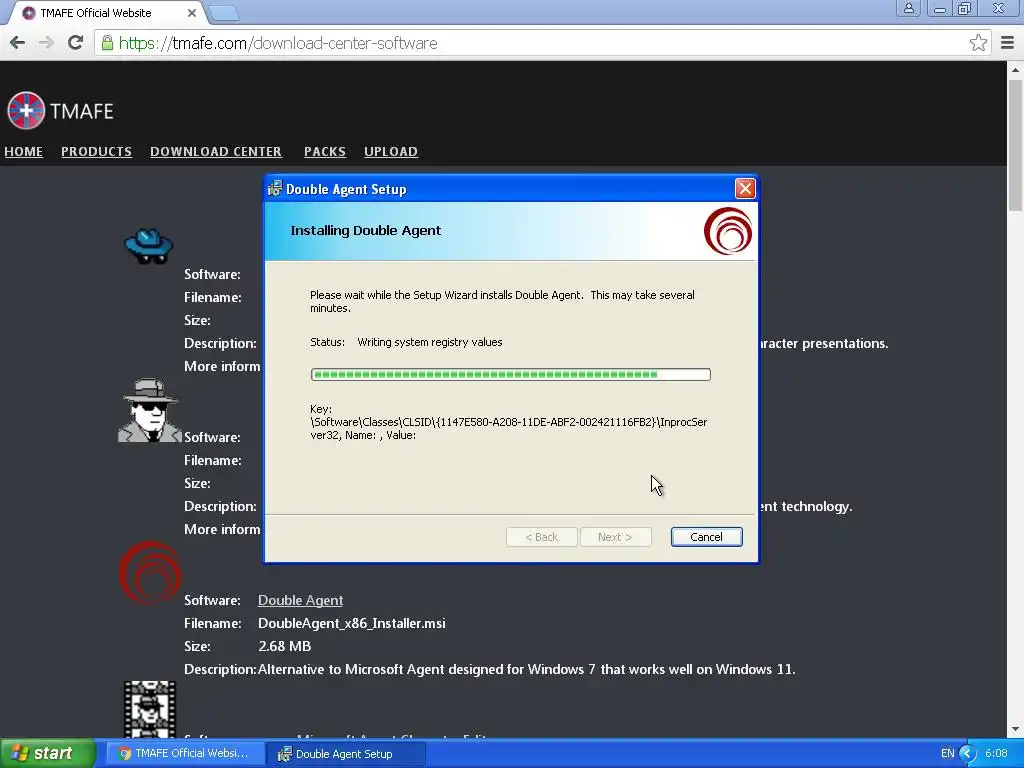Click the address bar URL field
This screenshot has width=1024, height=768.
(x=542, y=43)
